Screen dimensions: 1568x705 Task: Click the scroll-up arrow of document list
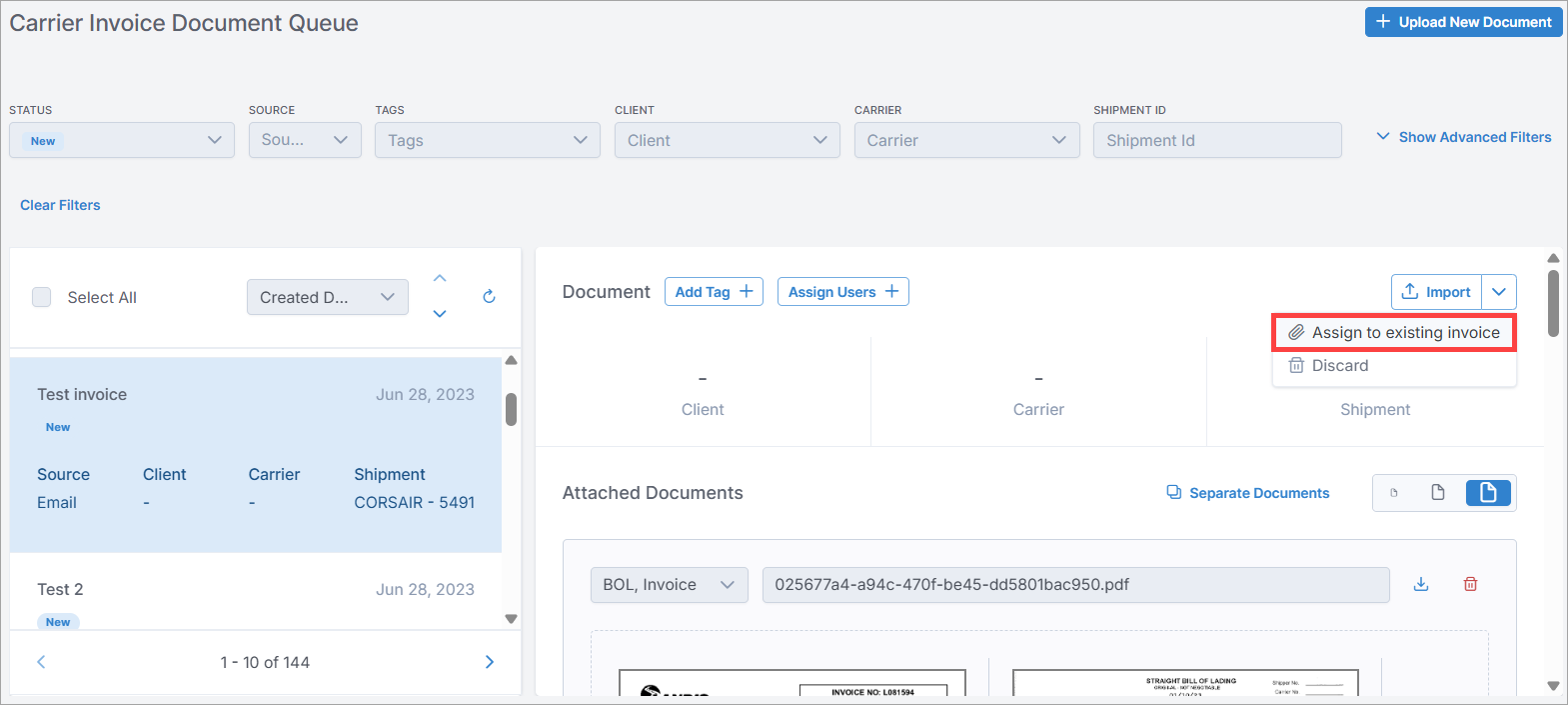tap(511, 360)
